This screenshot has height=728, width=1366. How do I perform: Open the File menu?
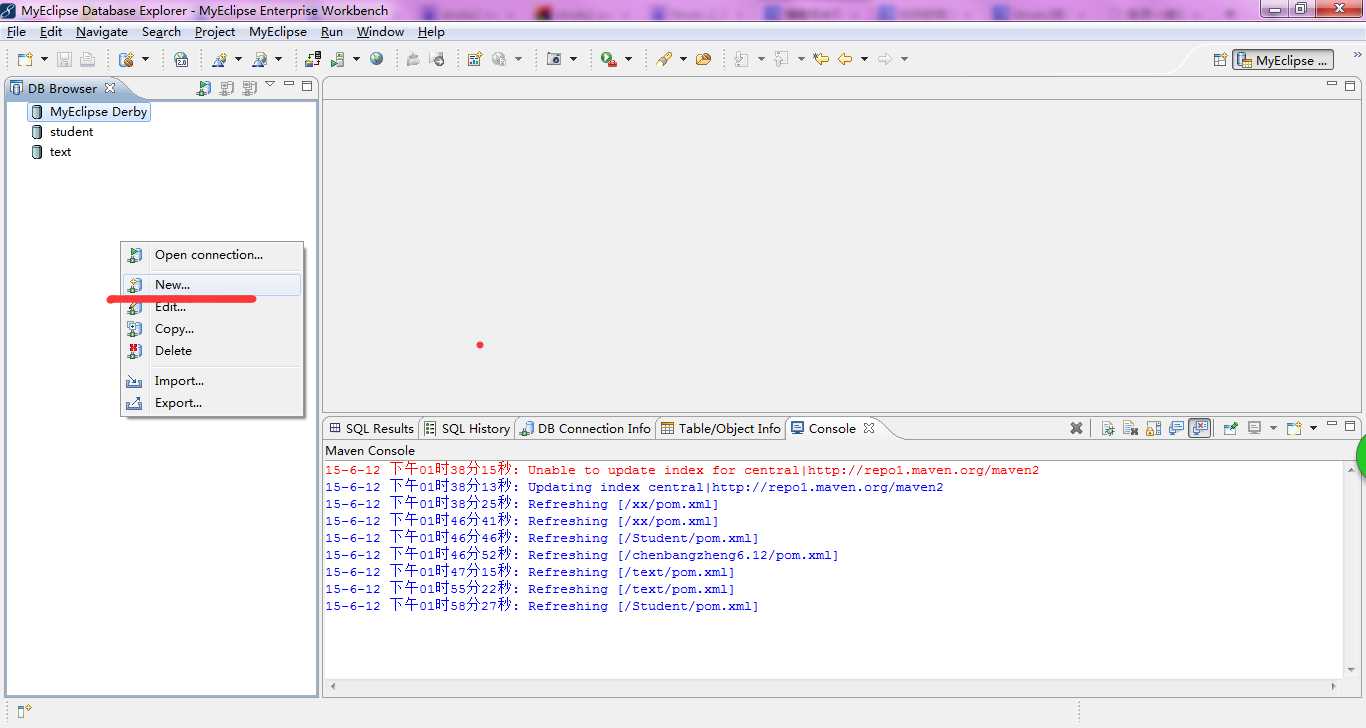pyautogui.click(x=16, y=32)
